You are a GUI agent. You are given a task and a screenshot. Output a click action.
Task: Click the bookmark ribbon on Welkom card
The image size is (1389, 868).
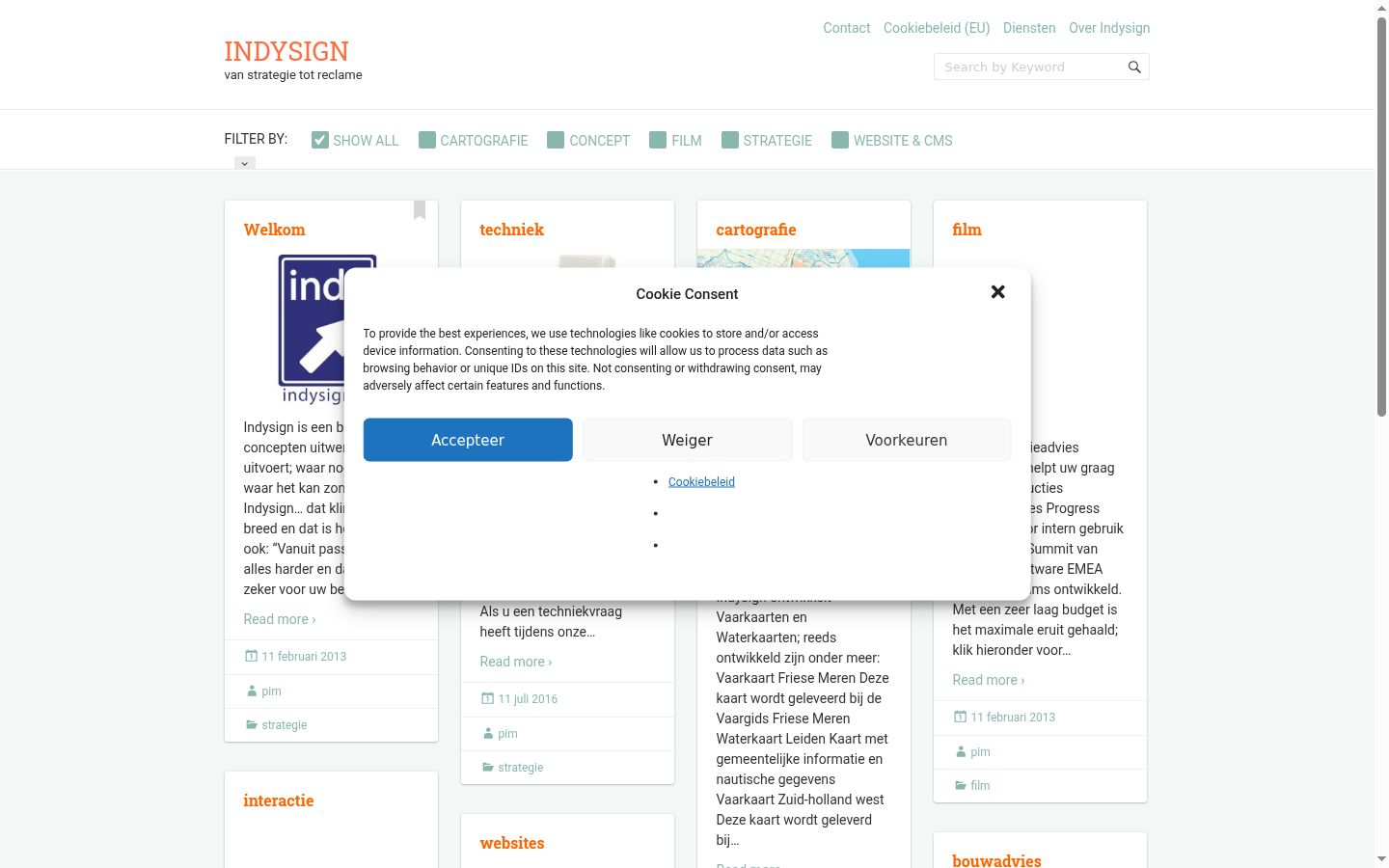tap(420, 209)
